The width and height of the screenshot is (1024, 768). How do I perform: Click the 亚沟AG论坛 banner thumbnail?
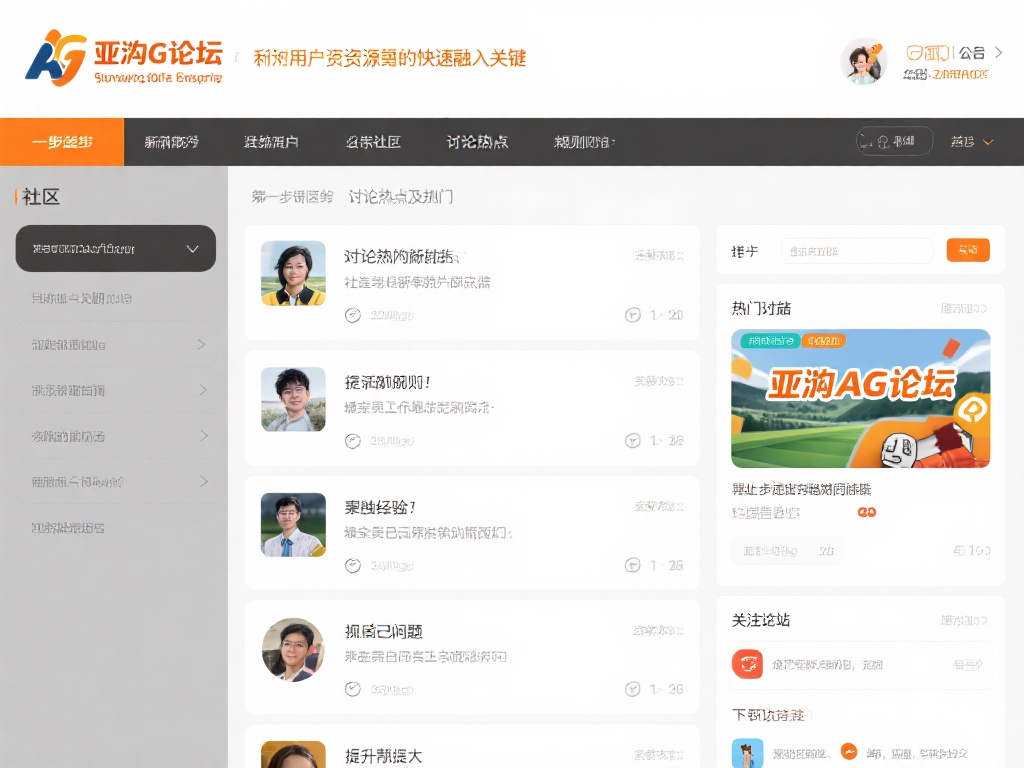pos(859,397)
